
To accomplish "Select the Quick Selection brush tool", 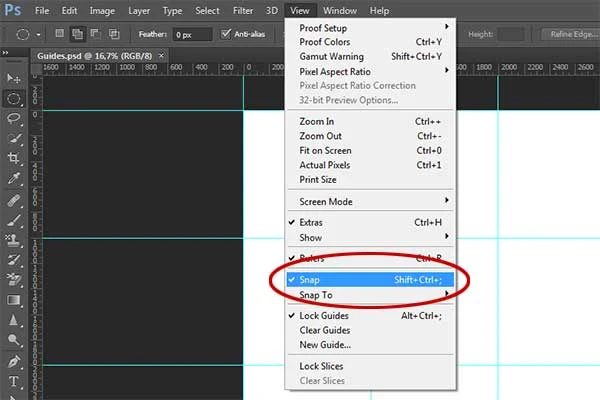I will [x=14, y=138].
